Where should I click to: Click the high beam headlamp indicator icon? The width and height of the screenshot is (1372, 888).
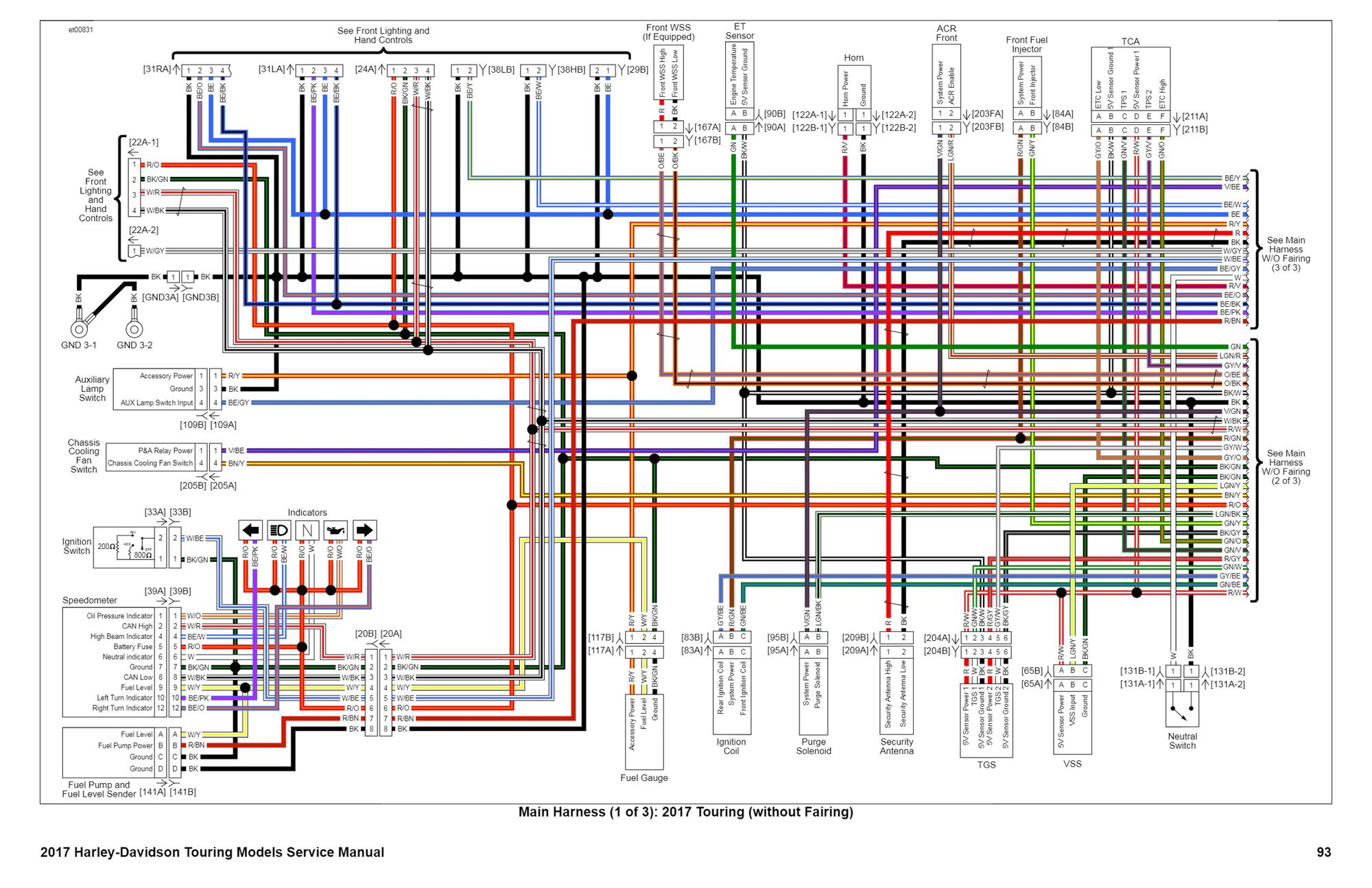click(279, 530)
